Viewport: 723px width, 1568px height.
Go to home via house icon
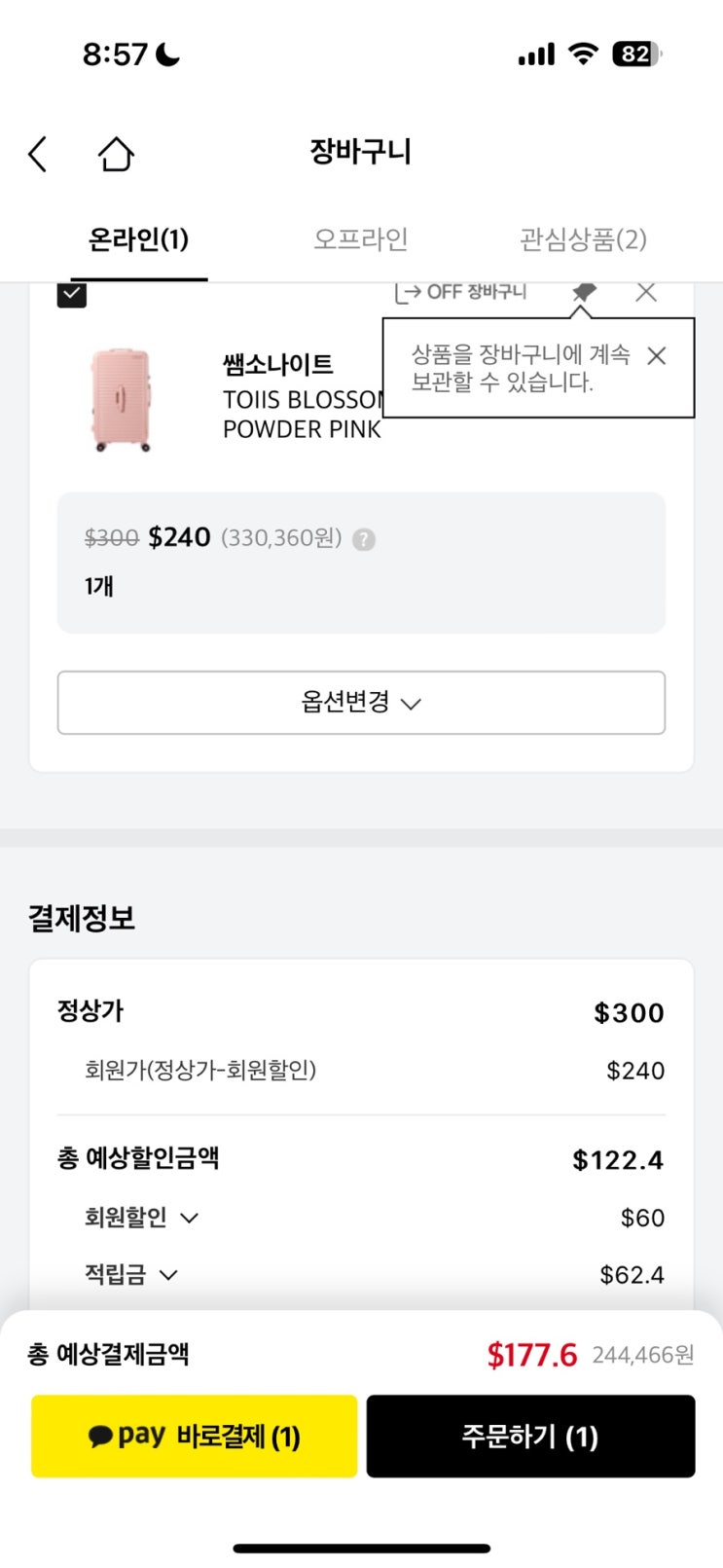tap(116, 154)
